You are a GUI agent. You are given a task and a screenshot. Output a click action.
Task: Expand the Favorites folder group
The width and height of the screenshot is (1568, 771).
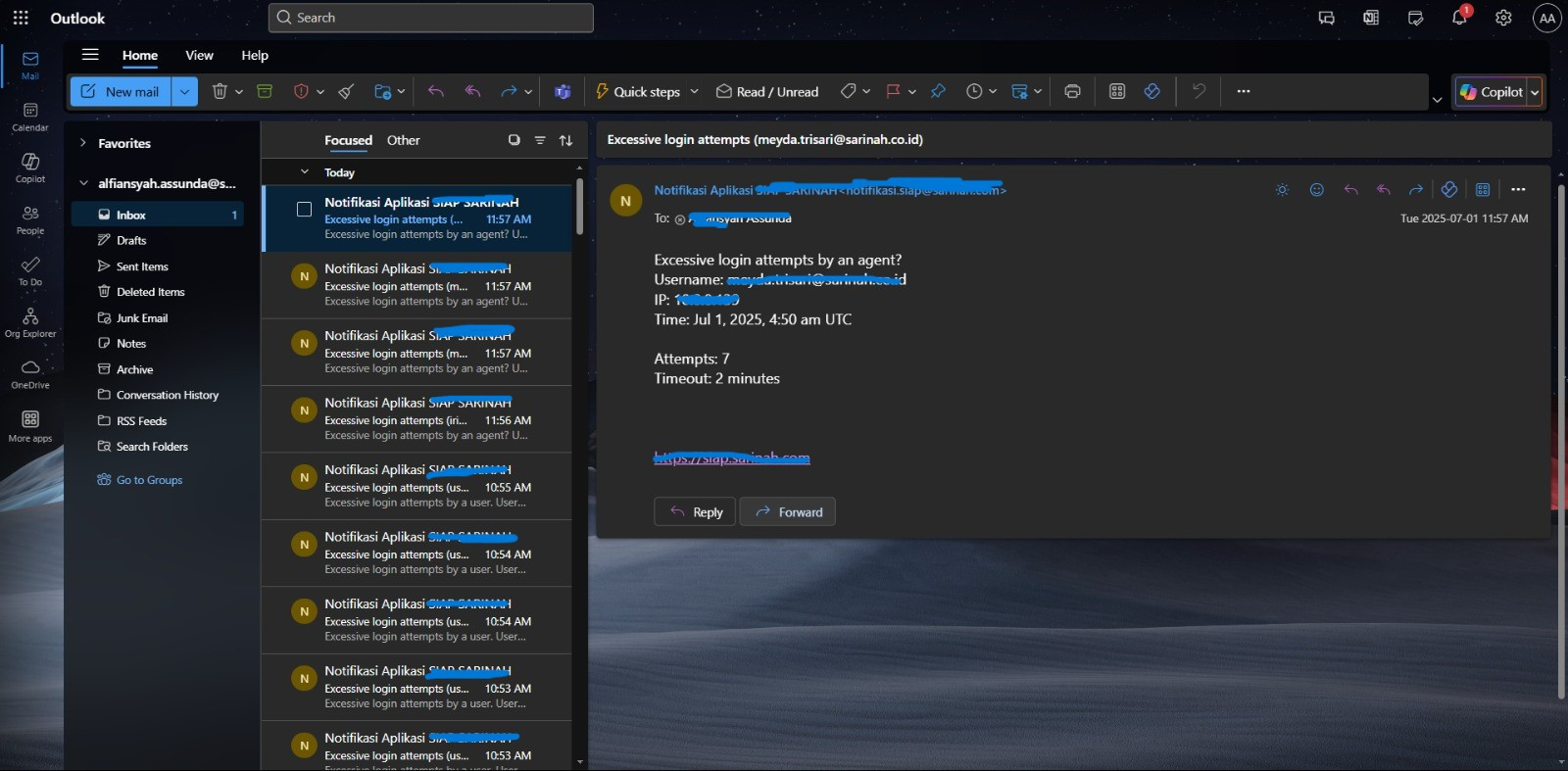(x=83, y=143)
